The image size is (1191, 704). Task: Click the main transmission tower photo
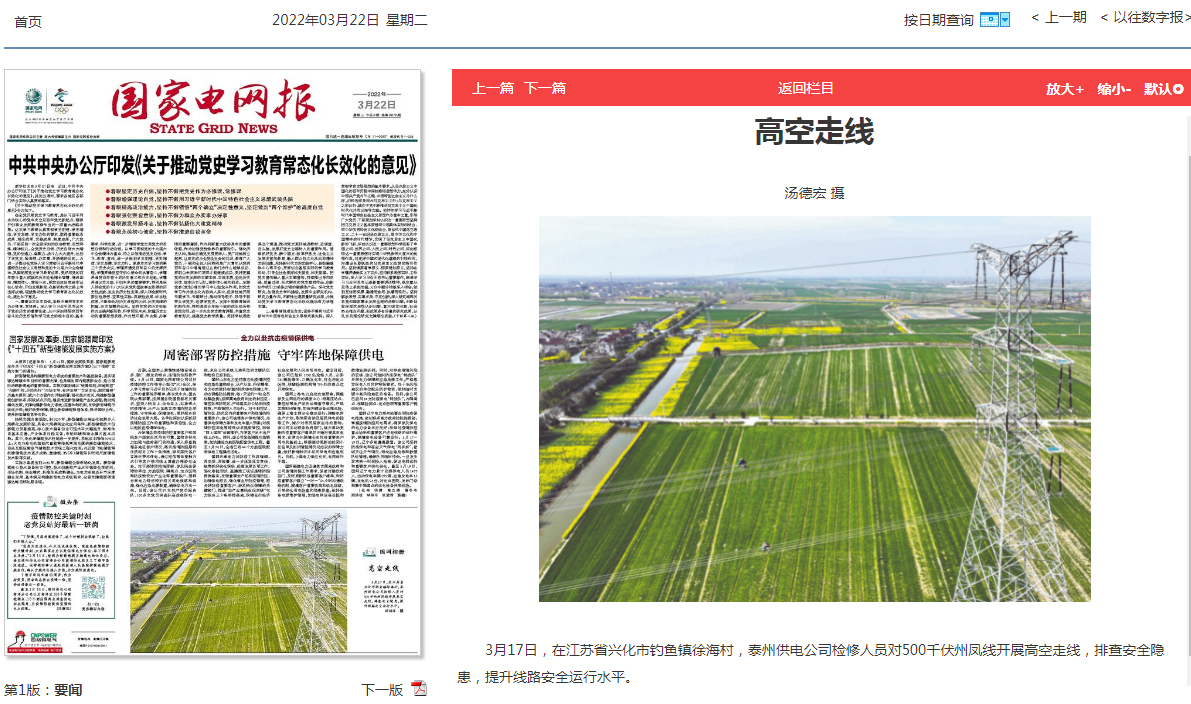pyautogui.click(x=814, y=409)
